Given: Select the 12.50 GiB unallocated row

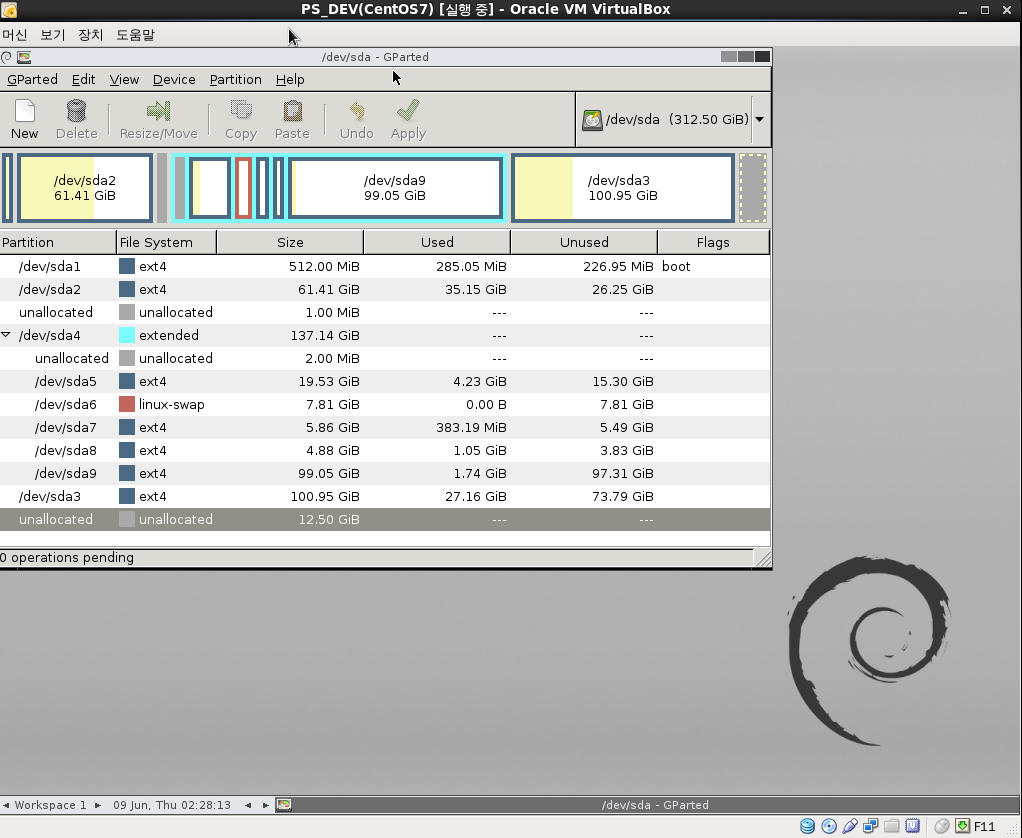Looking at the screenshot, I should [x=385, y=519].
